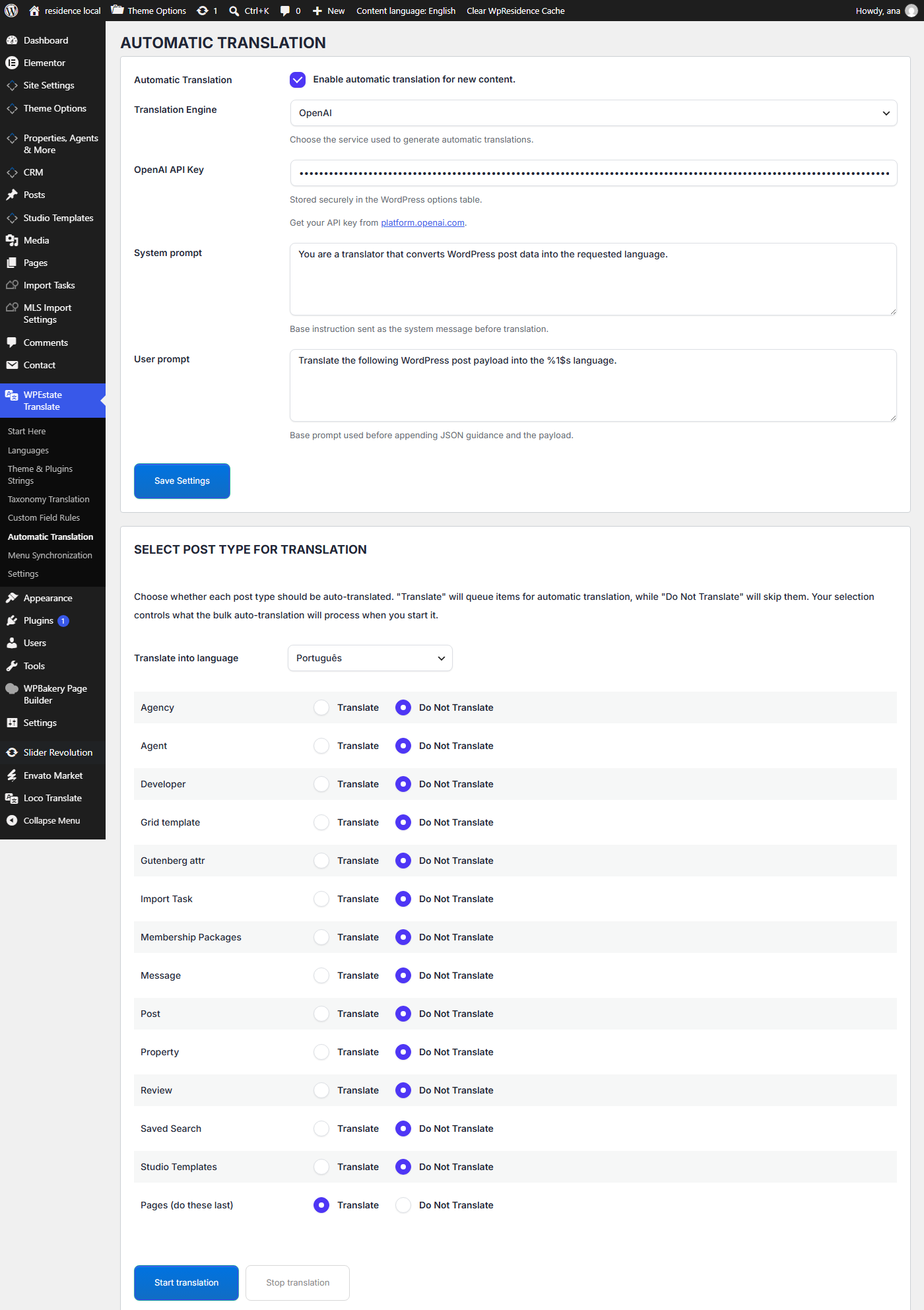Select Translate radio for Developer
The image size is (924, 1310).
pos(321,784)
